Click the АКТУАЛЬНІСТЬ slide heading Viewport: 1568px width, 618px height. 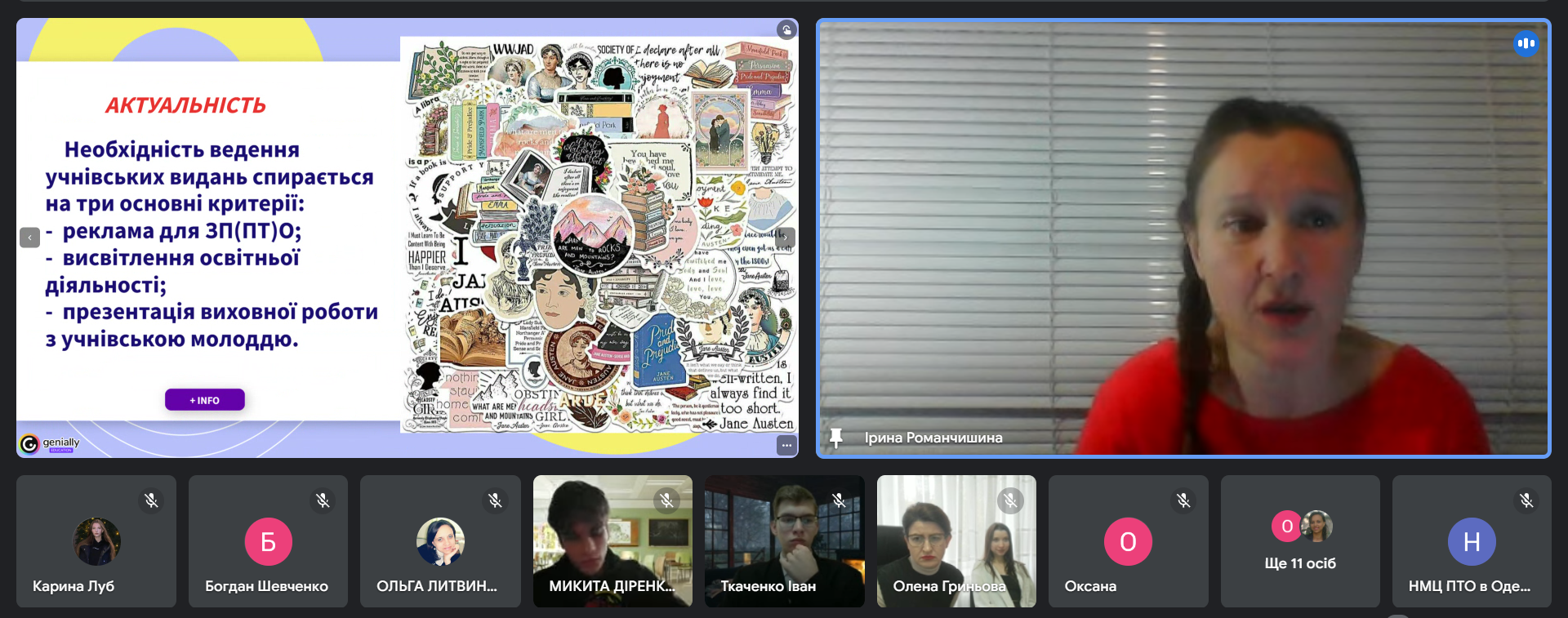[185, 105]
